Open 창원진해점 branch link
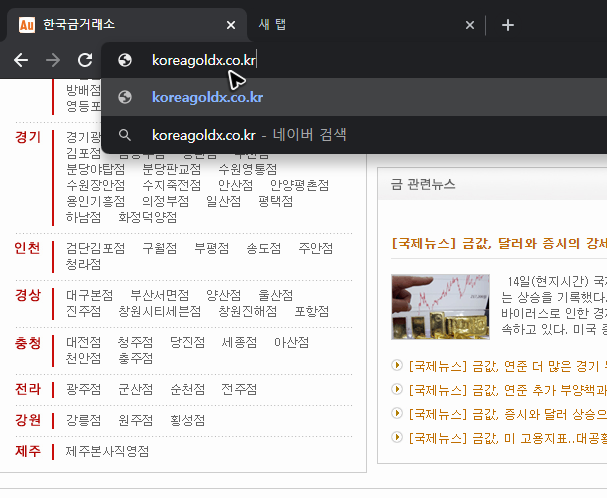Screen dimensions: 607x498 pyautogui.click(x=248, y=311)
